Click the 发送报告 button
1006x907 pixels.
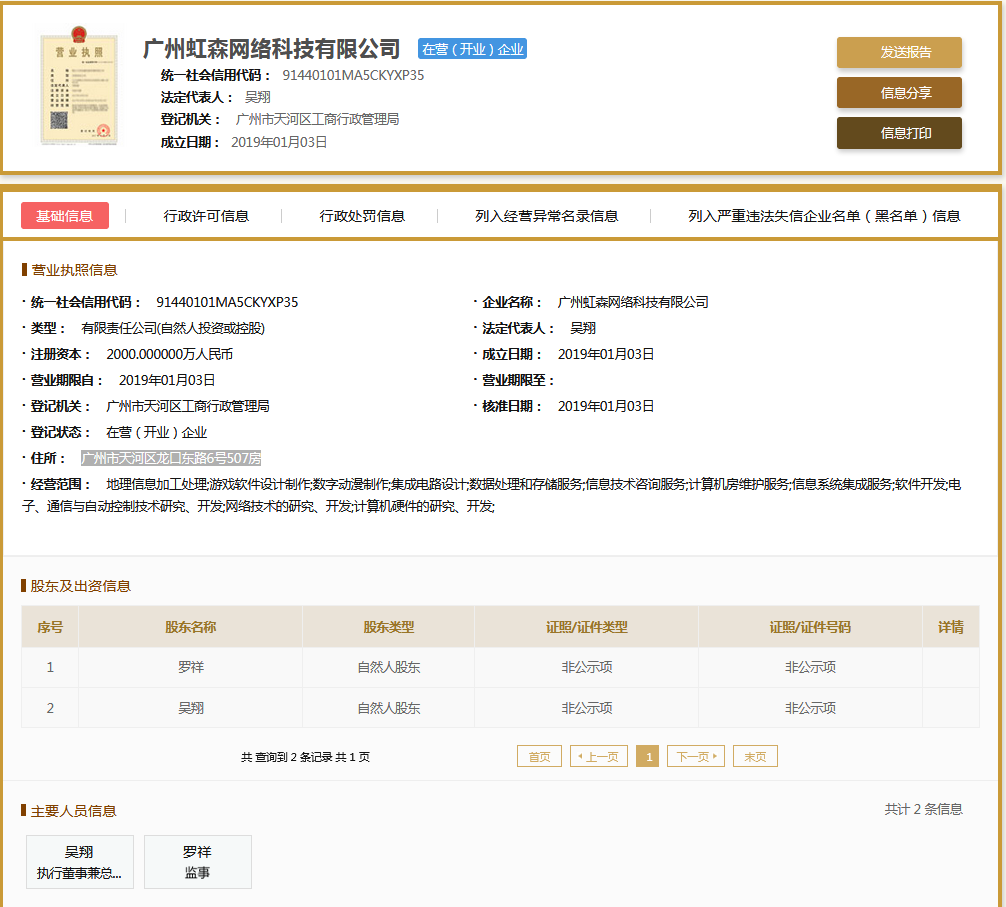[x=898, y=52]
